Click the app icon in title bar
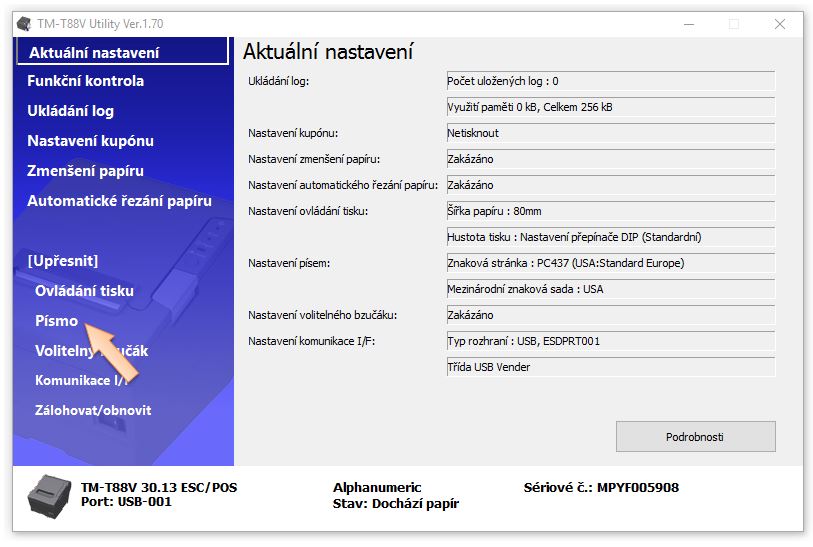 coord(24,24)
